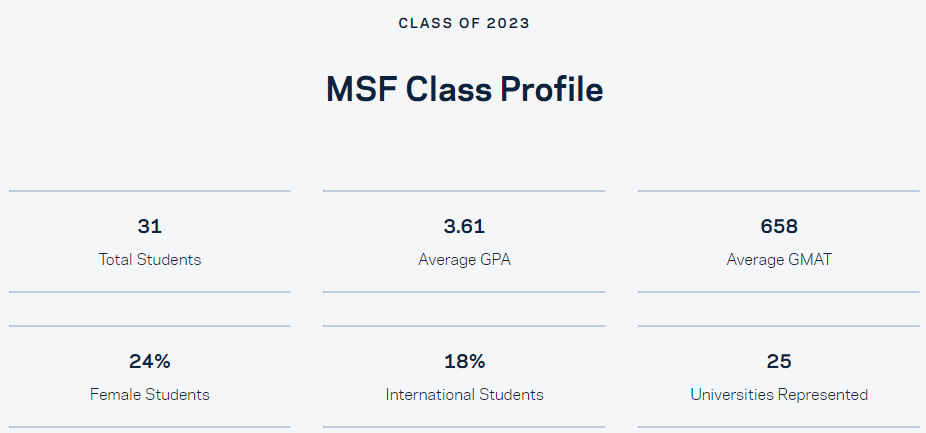Screen dimensions: 926x433
Task: Click the 25 universities number
Action: click(779, 361)
